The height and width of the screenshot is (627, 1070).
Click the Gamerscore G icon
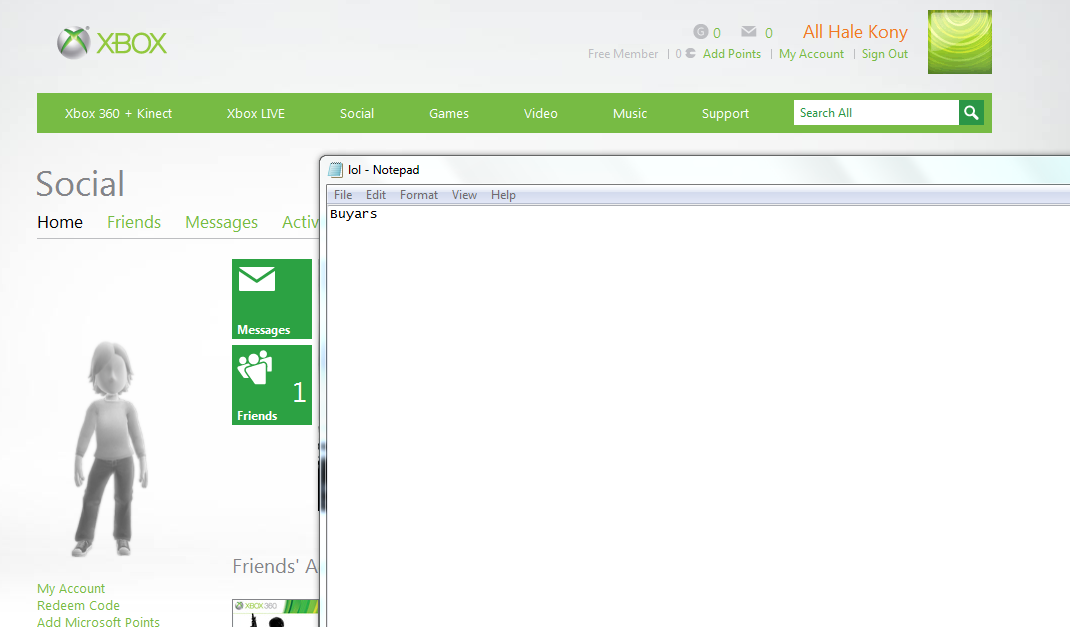[701, 31]
